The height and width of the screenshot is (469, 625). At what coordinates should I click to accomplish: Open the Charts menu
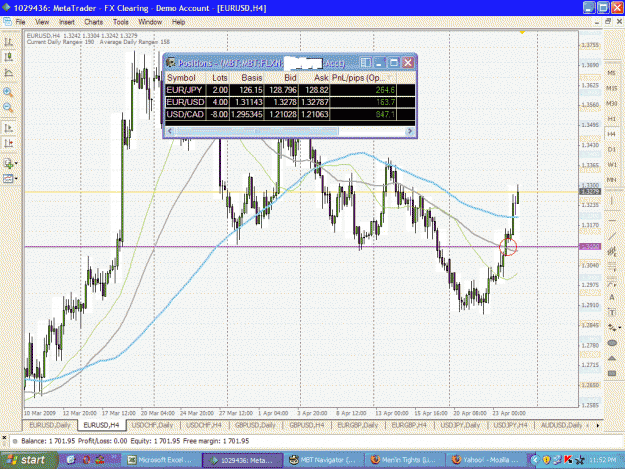pyautogui.click(x=93, y=22)
